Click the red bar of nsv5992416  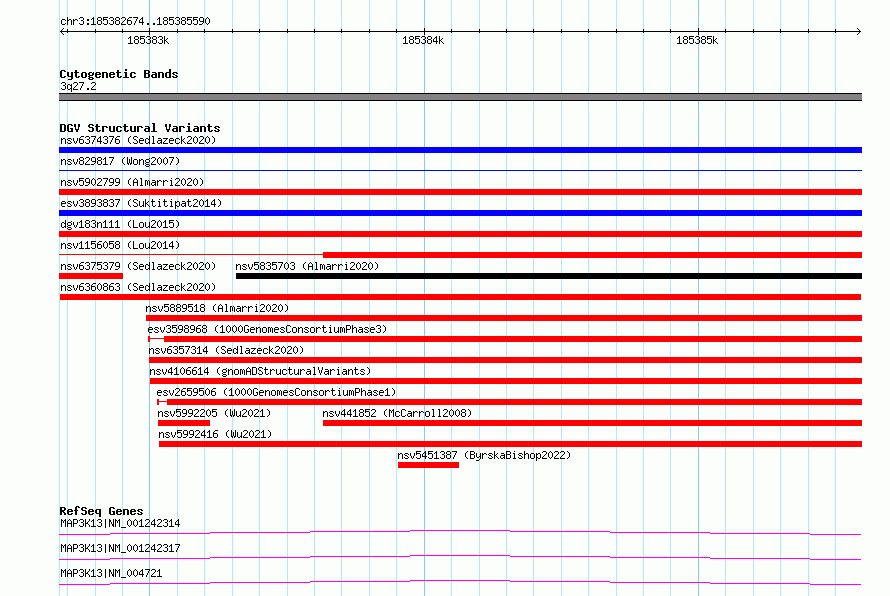coord(510,444)
